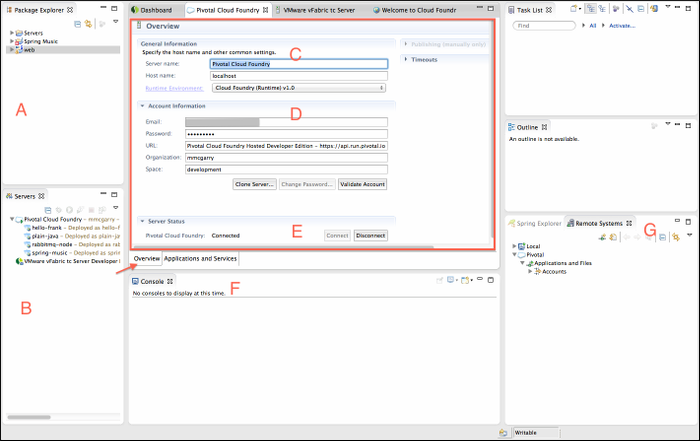Click the Server name input field
This screenshot has height=441, width=700.
point(299,64)
